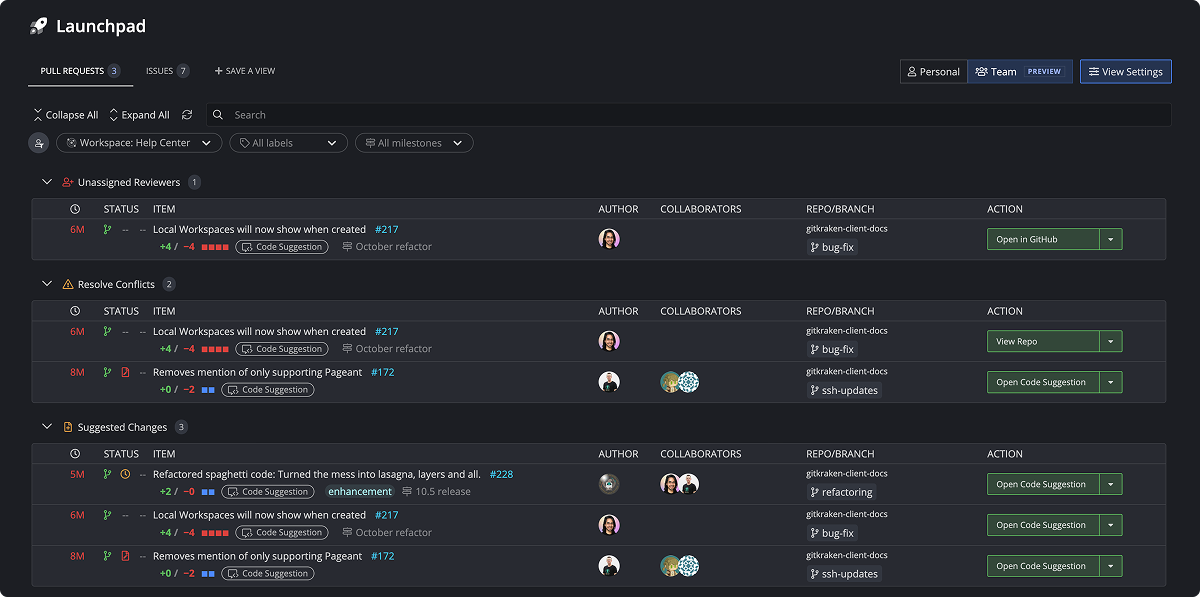1200x597 pixels.
Task: Open the All labels filter dropdown
Action: (288, 143)
